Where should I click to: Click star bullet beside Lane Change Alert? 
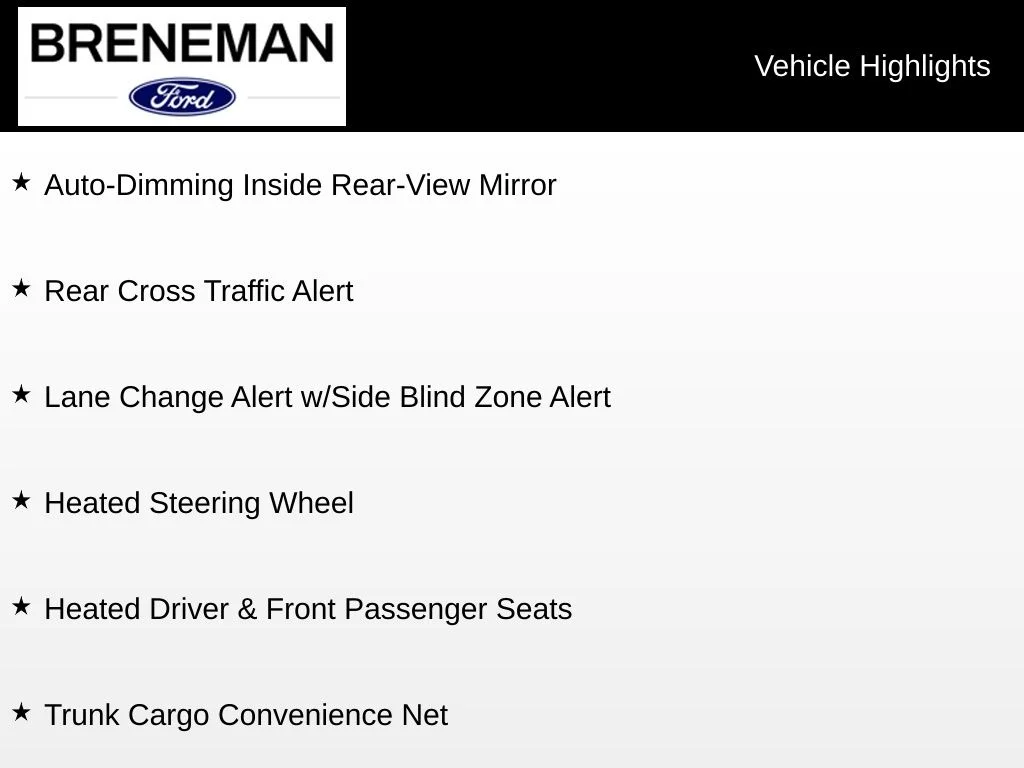22,394
